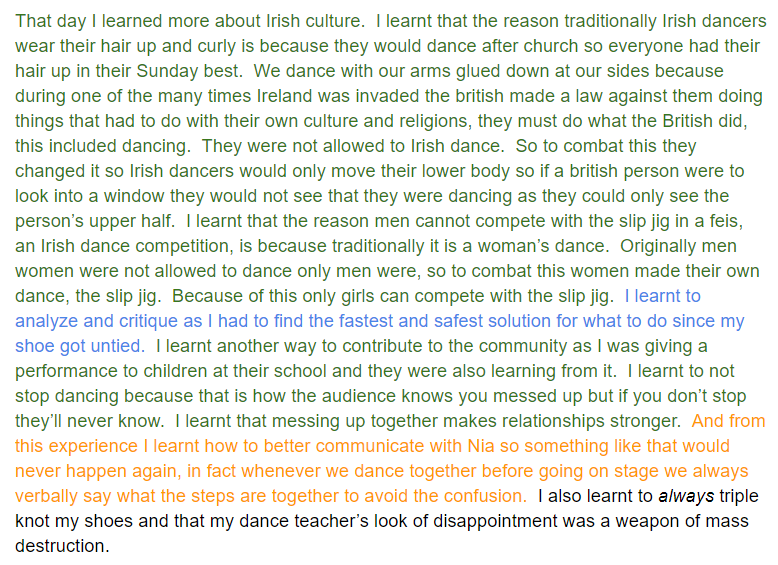Click the word "destruction." at the end
778x565 pixels.
[62, 546]
